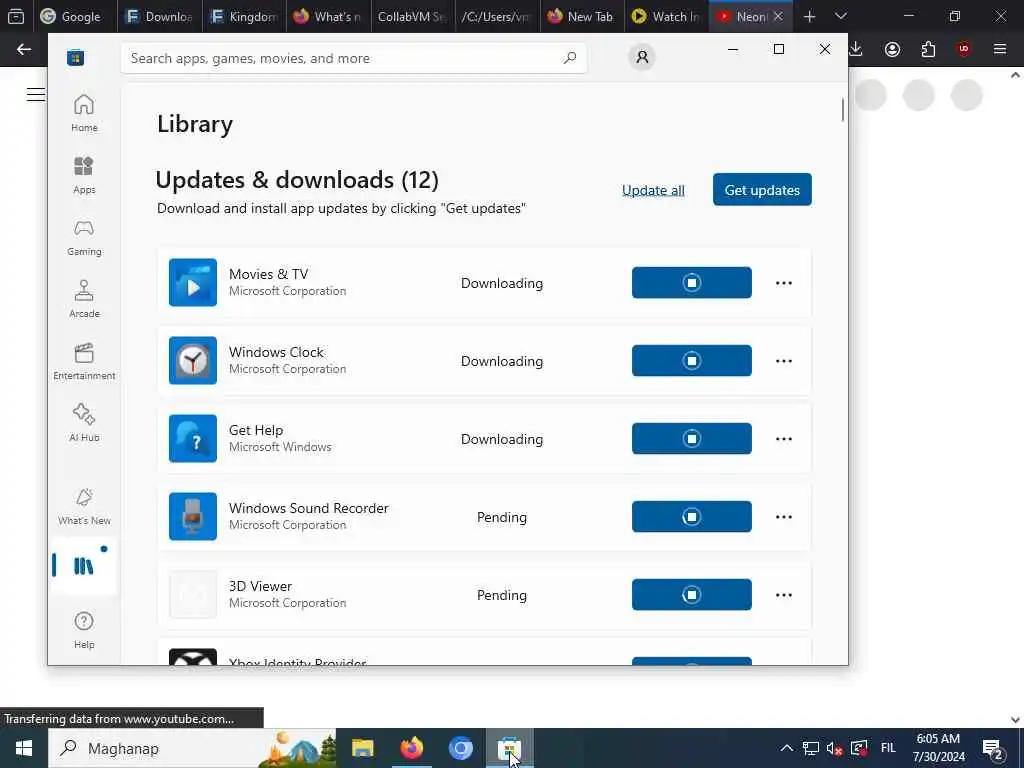1024x768 pixels.
Task: Click the uBlock Origin extension icon
Action: click(x=964, y=49)
